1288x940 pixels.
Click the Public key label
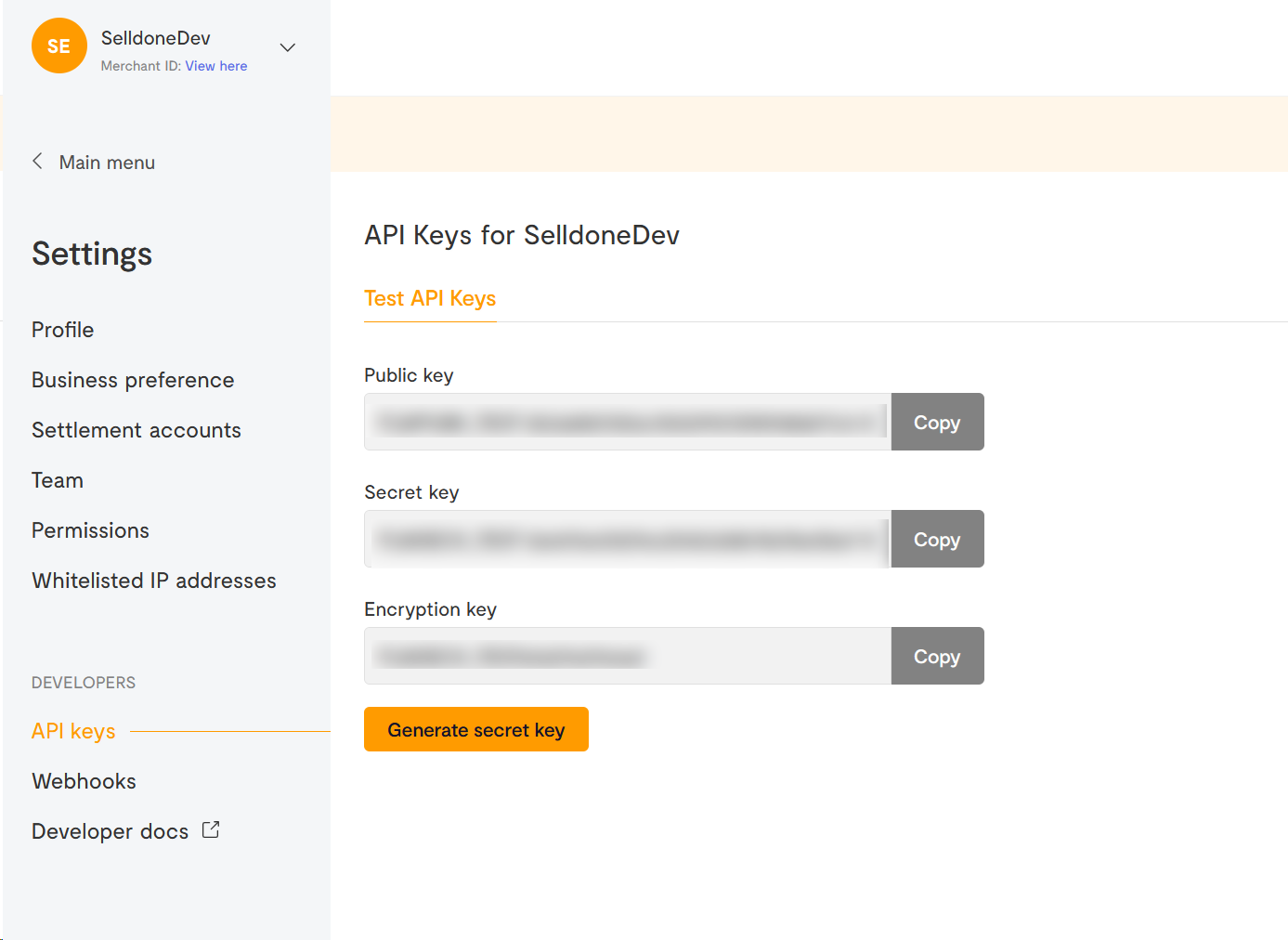[409, 375]
